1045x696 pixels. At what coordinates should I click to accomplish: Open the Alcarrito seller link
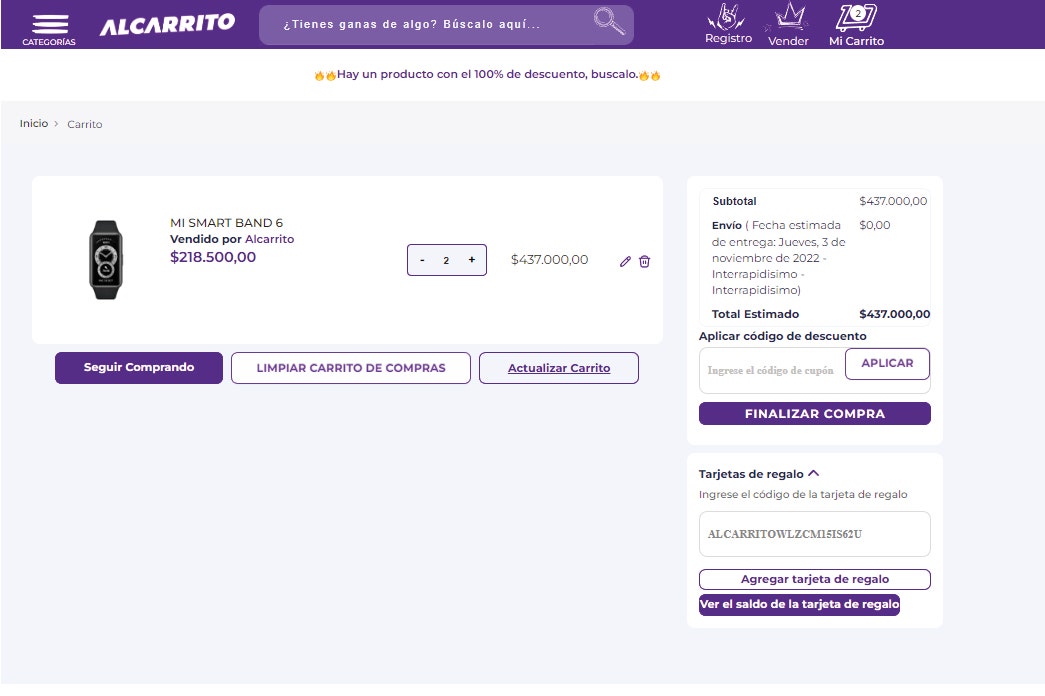269,239
